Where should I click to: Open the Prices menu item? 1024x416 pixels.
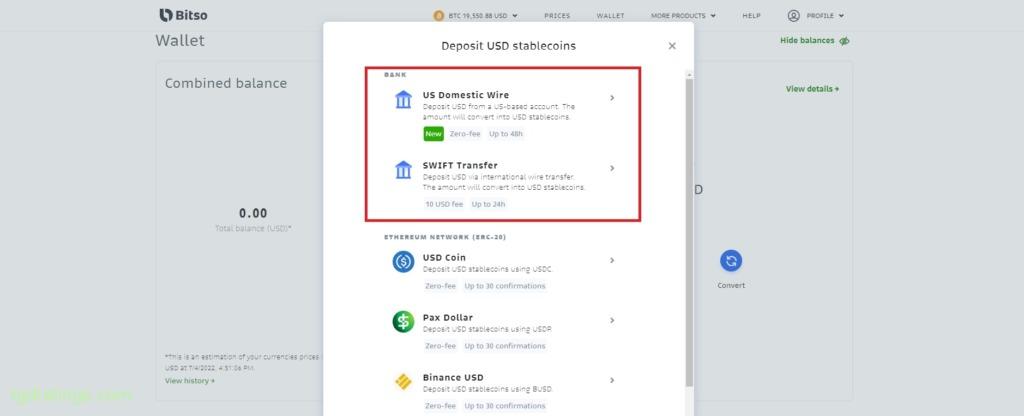tap(557, 16)
